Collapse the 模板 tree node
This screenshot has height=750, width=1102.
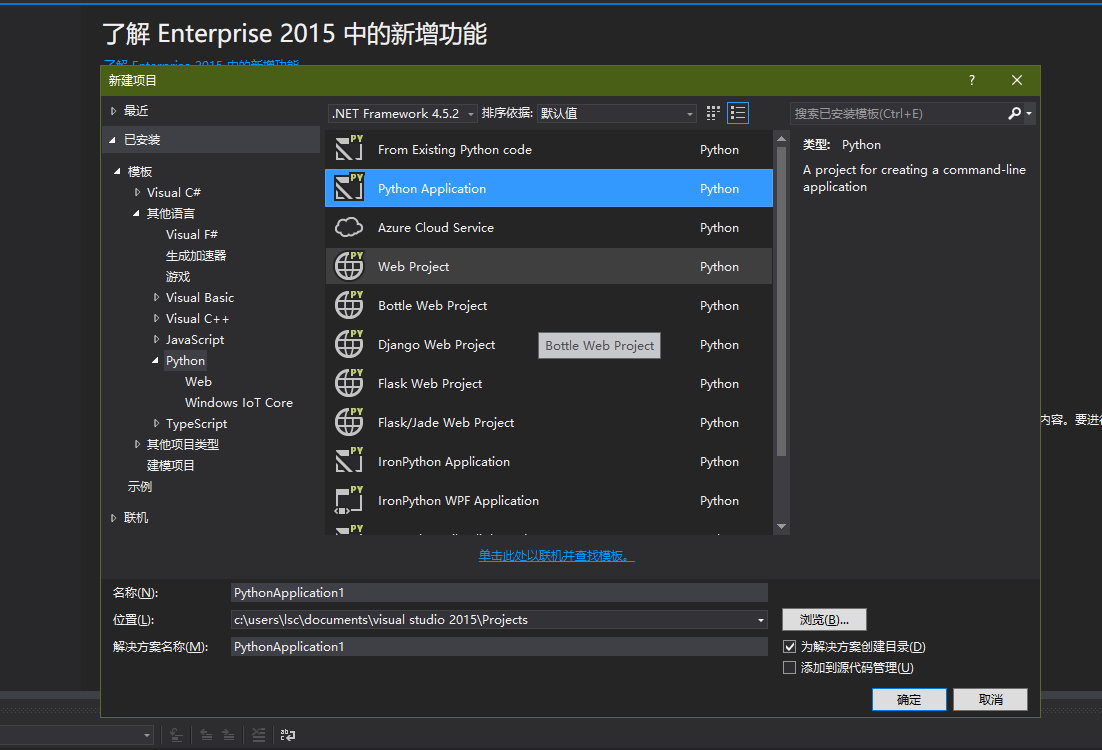pyautogui.click(x=117, y=172)
